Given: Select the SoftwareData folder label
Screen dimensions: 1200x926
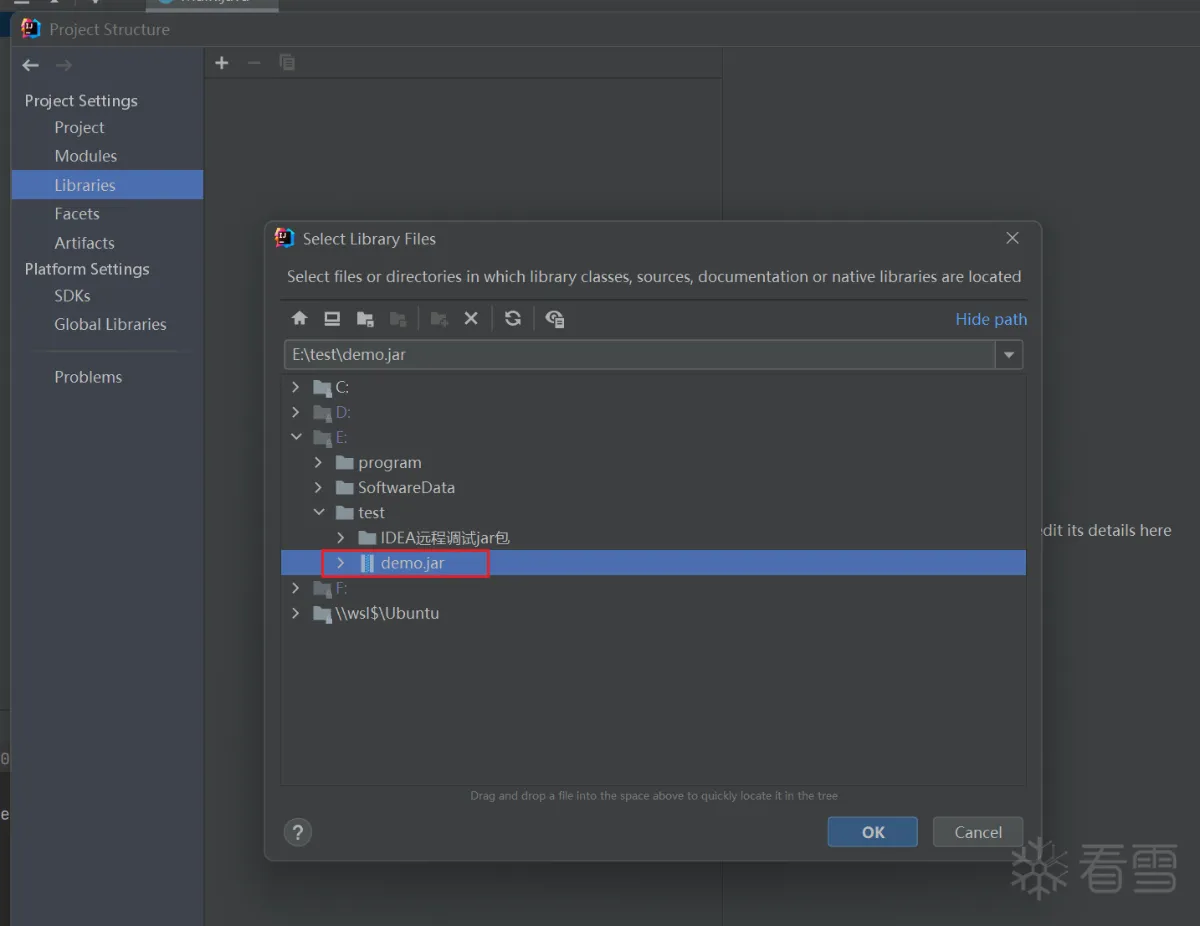Looking at the screenshot, I should pos(406,487).
